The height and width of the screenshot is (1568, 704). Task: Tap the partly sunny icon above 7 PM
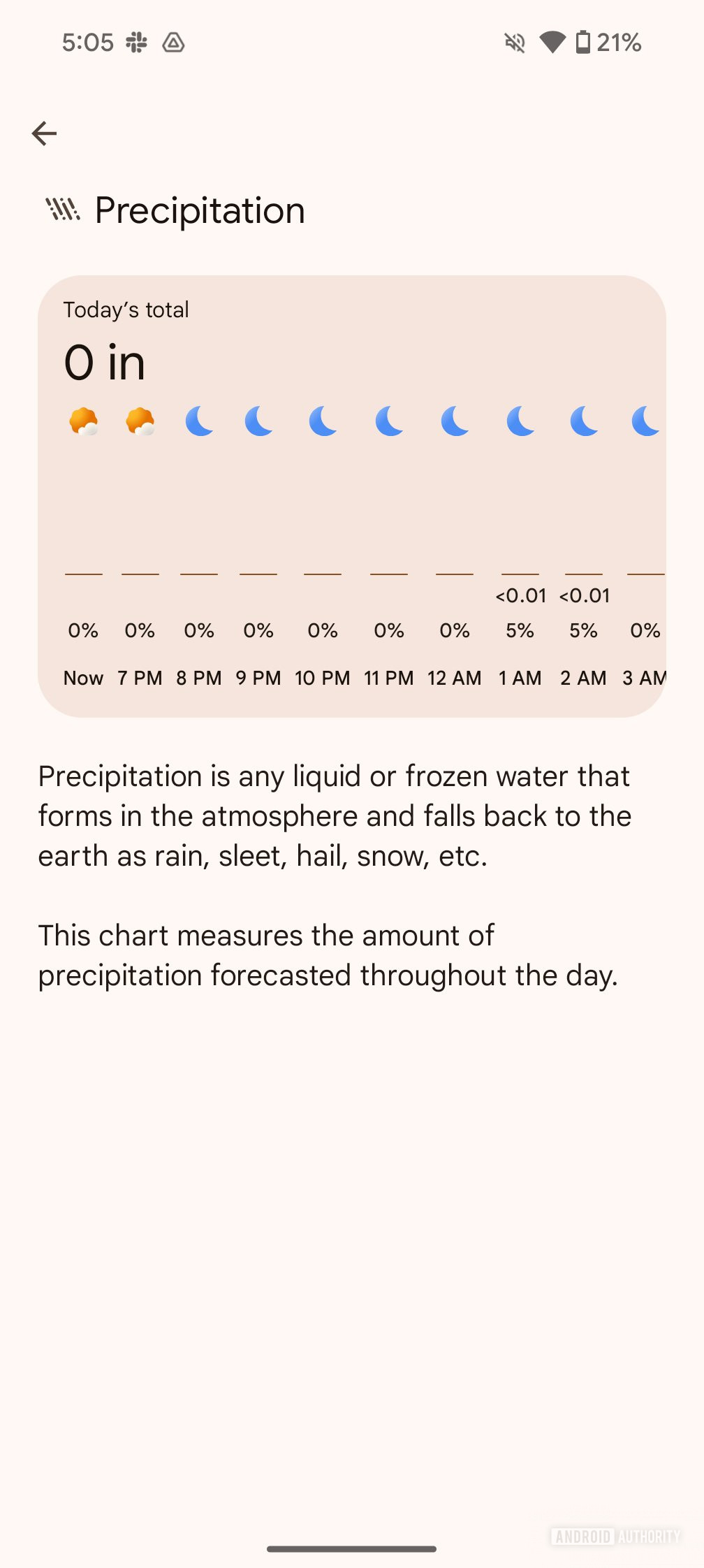[140, 422]
